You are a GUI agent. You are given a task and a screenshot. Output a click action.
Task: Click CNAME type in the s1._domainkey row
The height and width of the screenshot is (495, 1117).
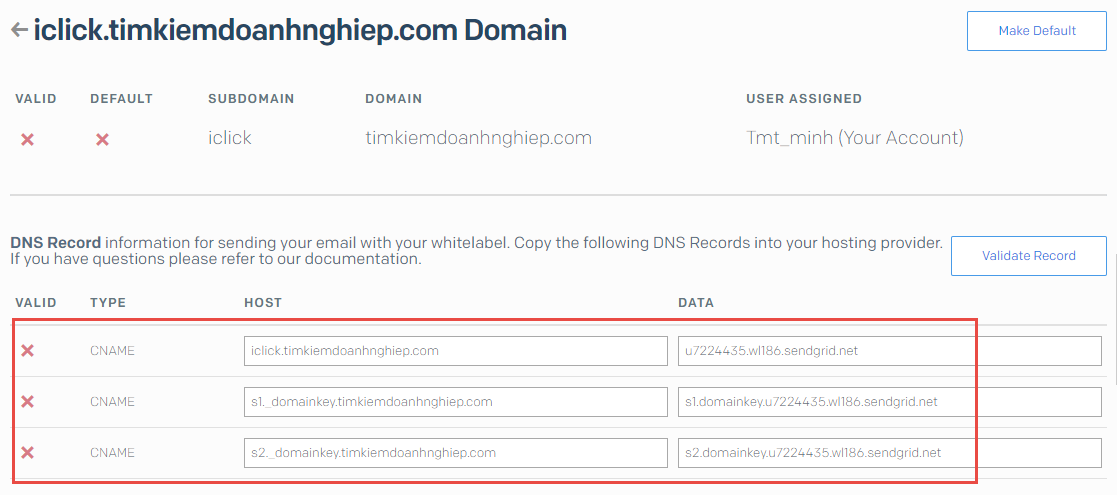pos(113,402)
